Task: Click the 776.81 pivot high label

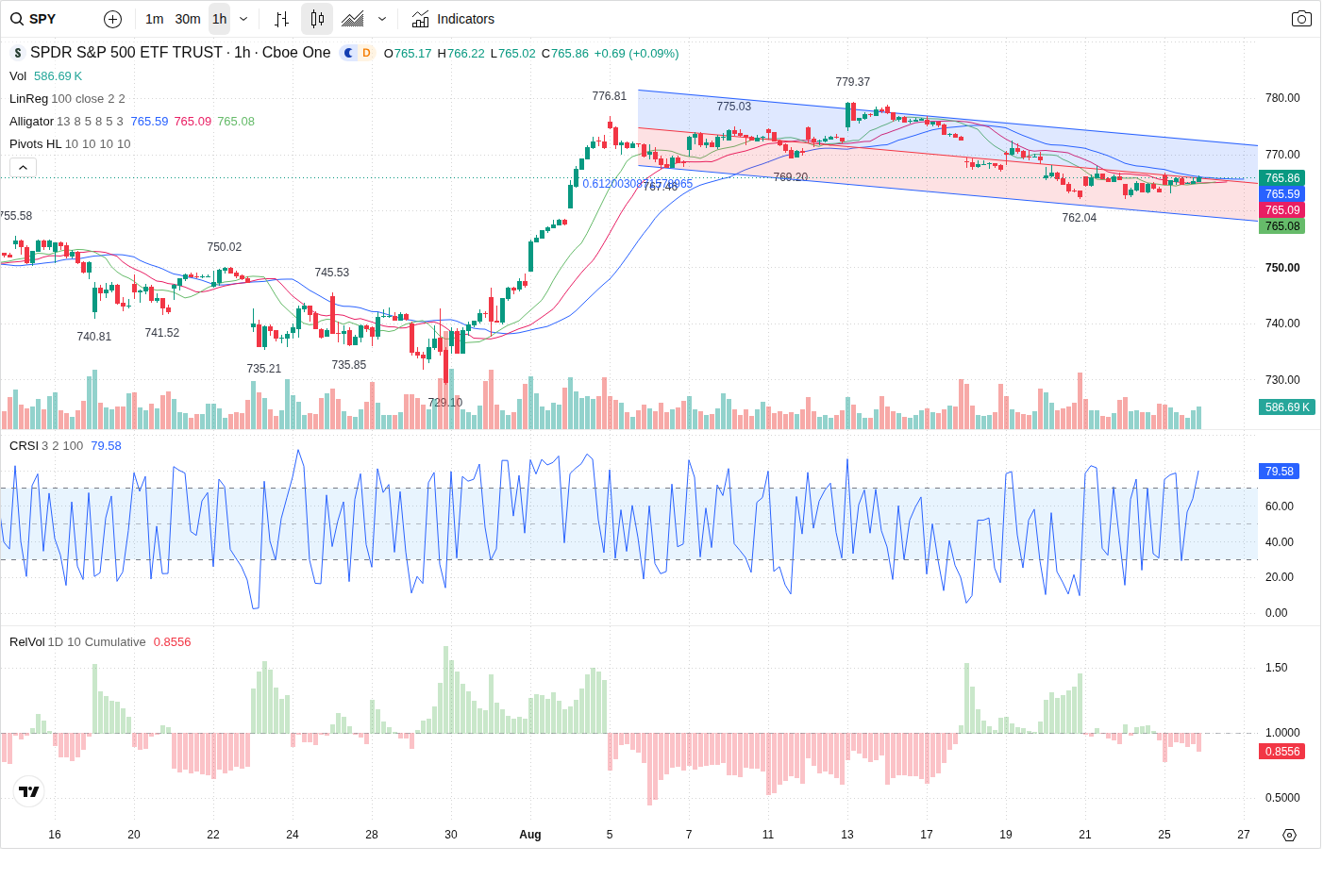Action: click(x=610, y=96)
